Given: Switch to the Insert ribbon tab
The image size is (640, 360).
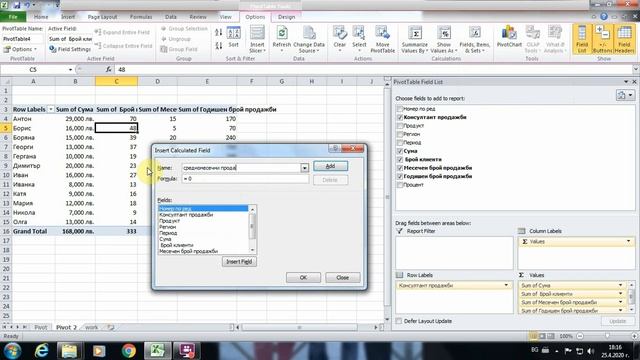Looking at the screenshot, I should click(x=68, y=17).
